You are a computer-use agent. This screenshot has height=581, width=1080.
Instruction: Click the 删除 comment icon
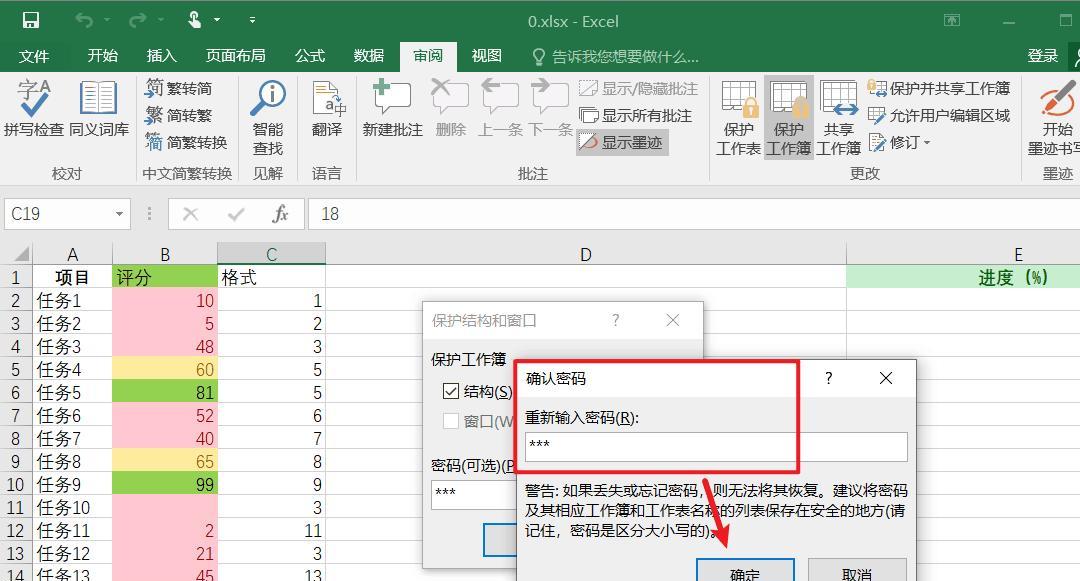(x=450, y=108)
